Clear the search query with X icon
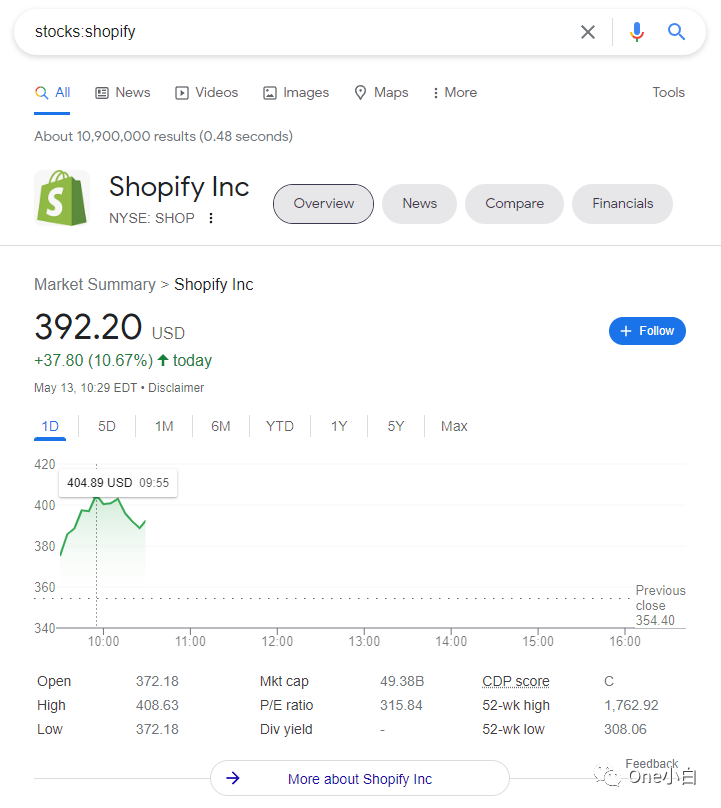Image resolution: width=721 pixels, height=808 pixels. pyautogui.click(x=588, y=32)
